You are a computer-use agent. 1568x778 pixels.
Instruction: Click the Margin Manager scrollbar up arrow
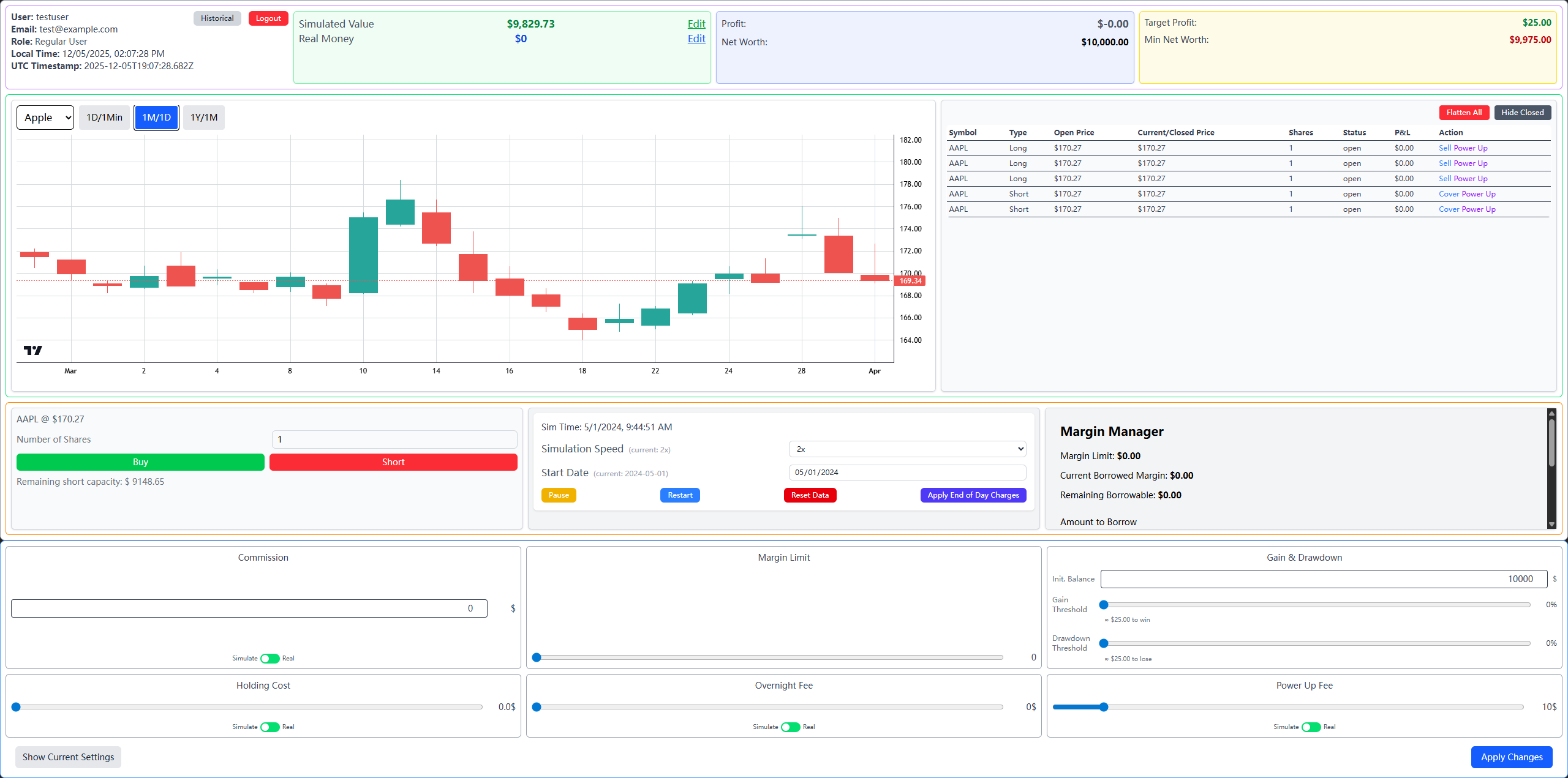tap(1551, 413)
